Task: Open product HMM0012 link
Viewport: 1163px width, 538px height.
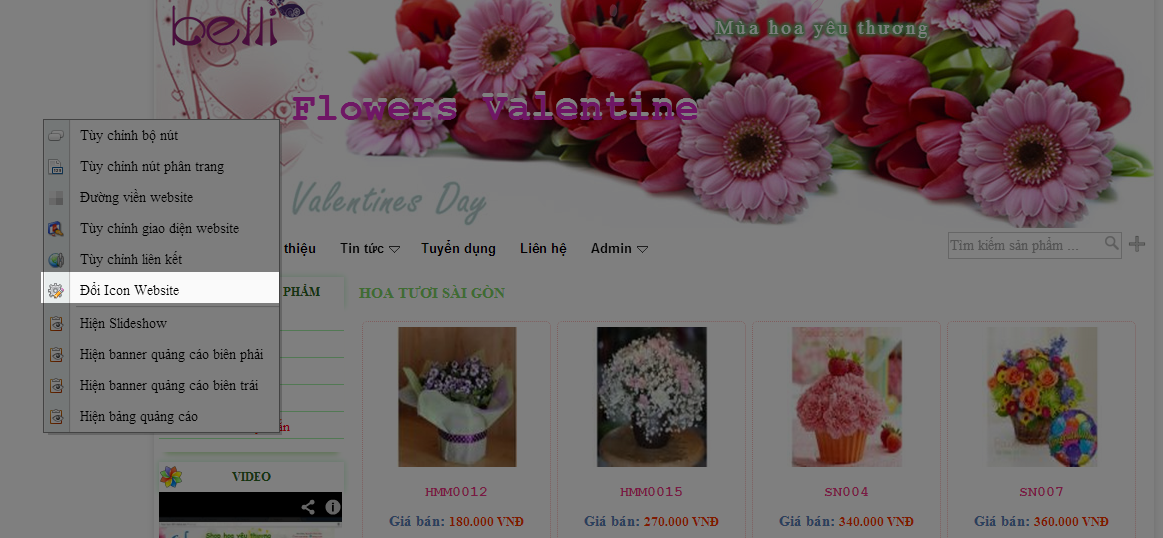Action: coord(456,491)
